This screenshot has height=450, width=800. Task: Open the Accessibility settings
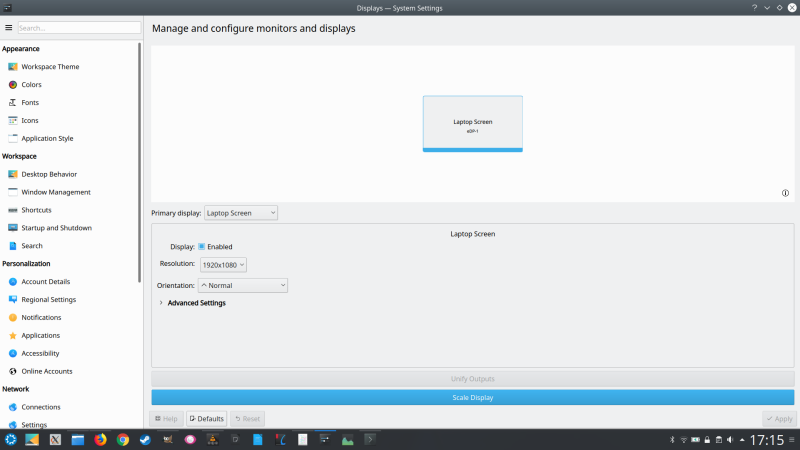click(40, 354)
